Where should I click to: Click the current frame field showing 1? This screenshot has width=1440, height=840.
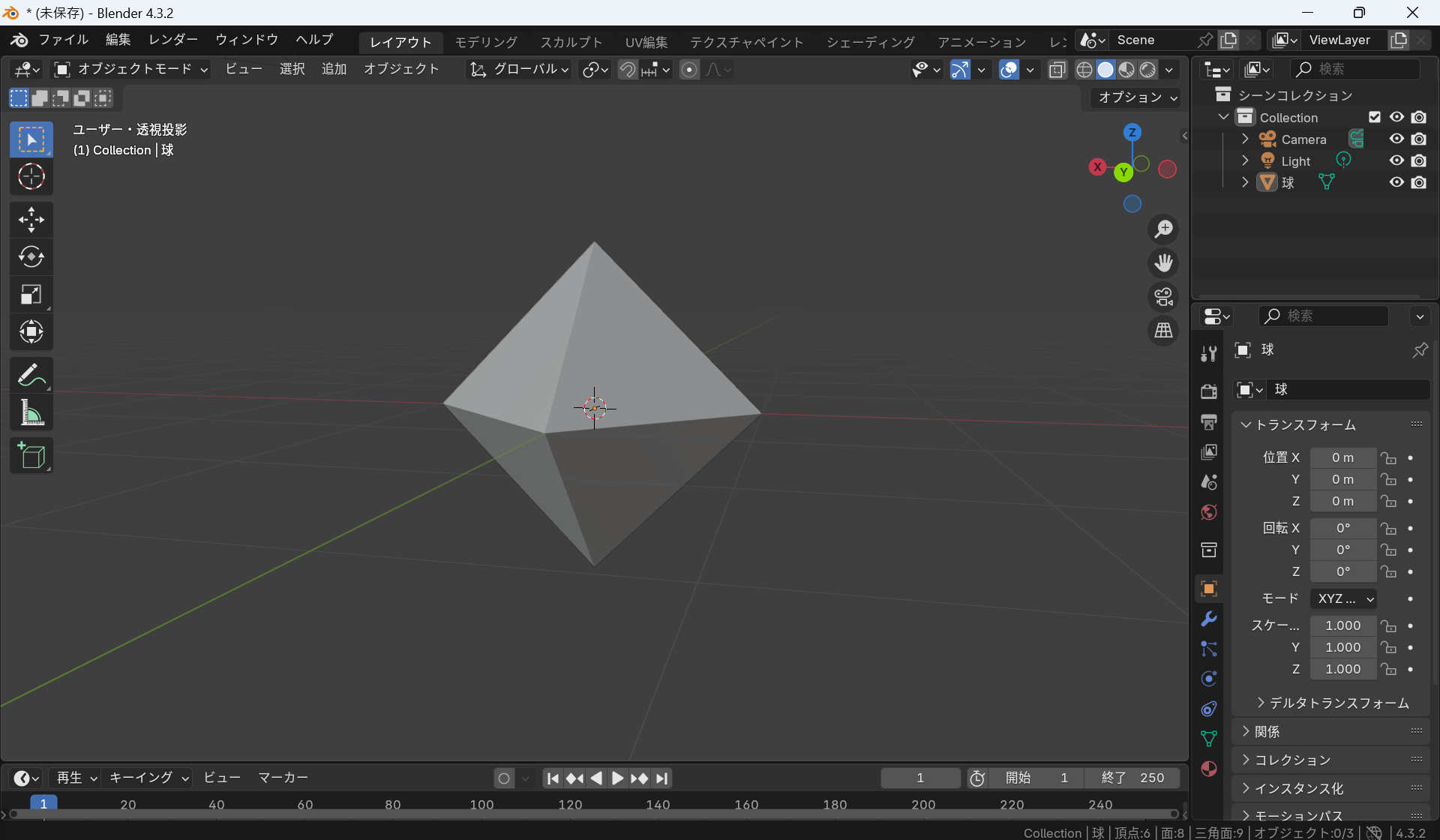coord(920,778)
